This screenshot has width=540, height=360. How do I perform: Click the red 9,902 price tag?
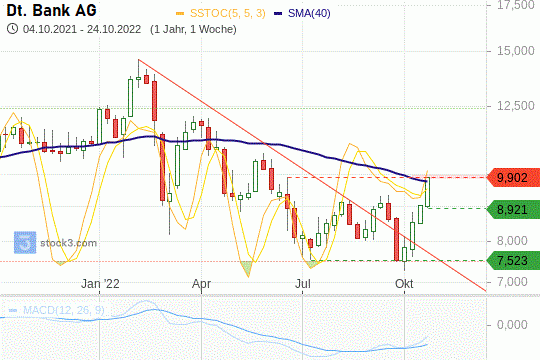[513, 177]
